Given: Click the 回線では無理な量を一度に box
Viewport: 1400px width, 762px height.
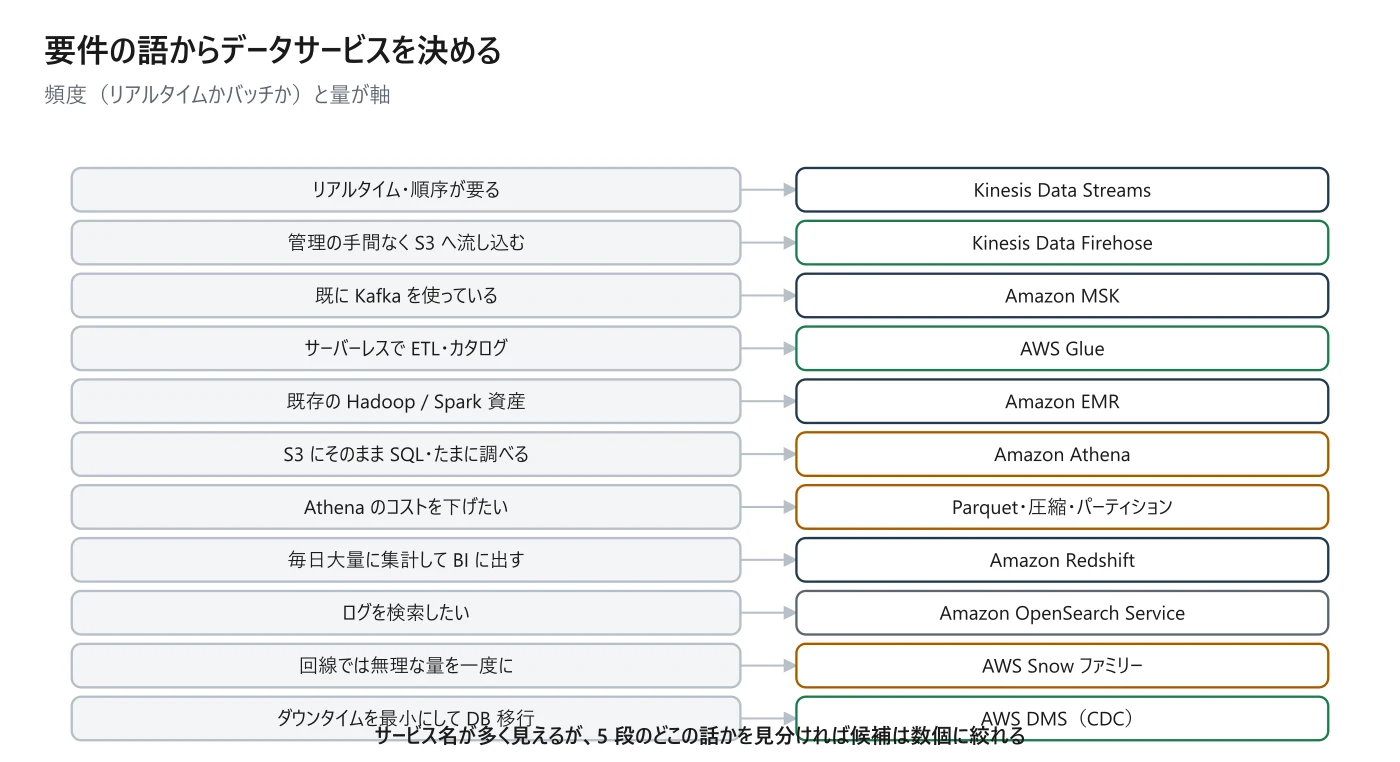Looking at the screenshot, I should [406, 666].
